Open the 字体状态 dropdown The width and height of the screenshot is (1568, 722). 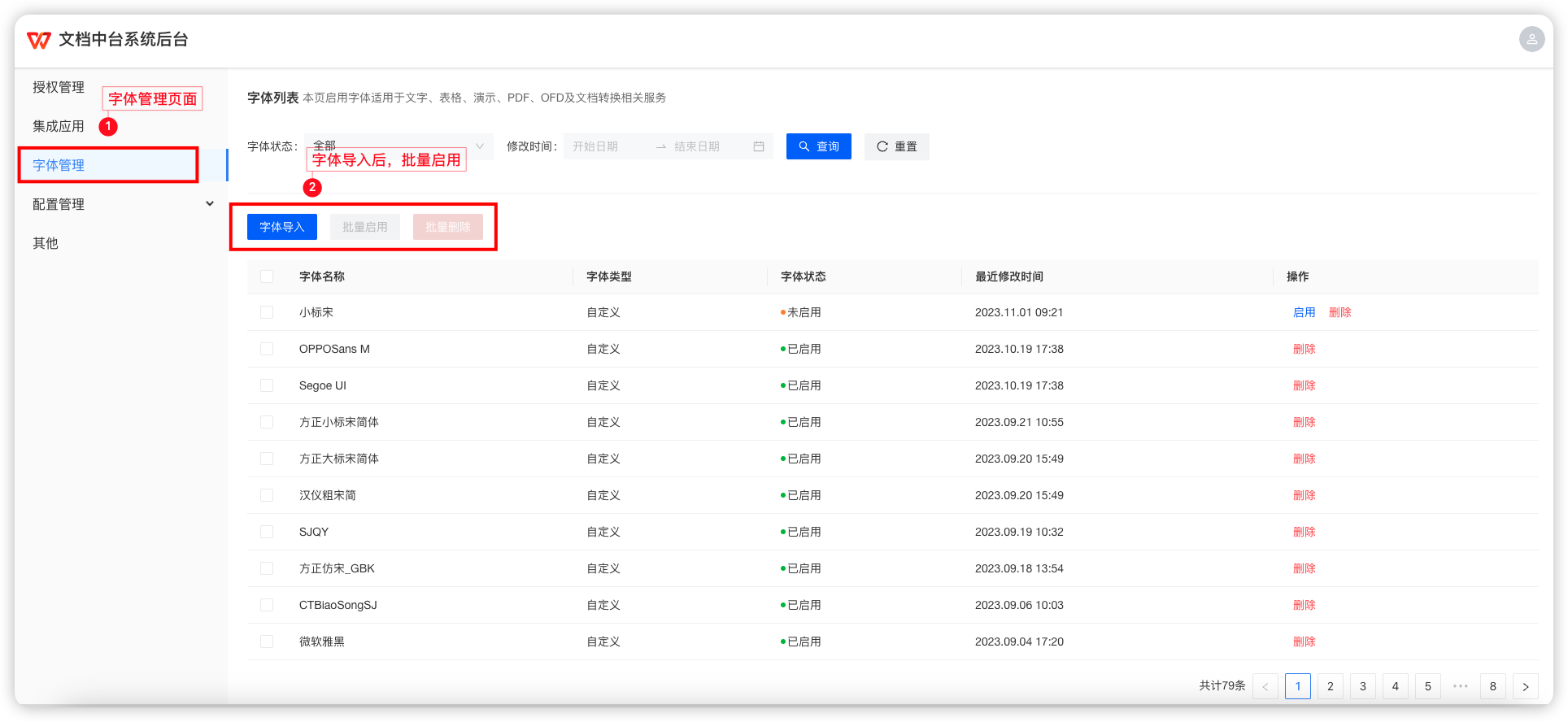coord(399,146)
